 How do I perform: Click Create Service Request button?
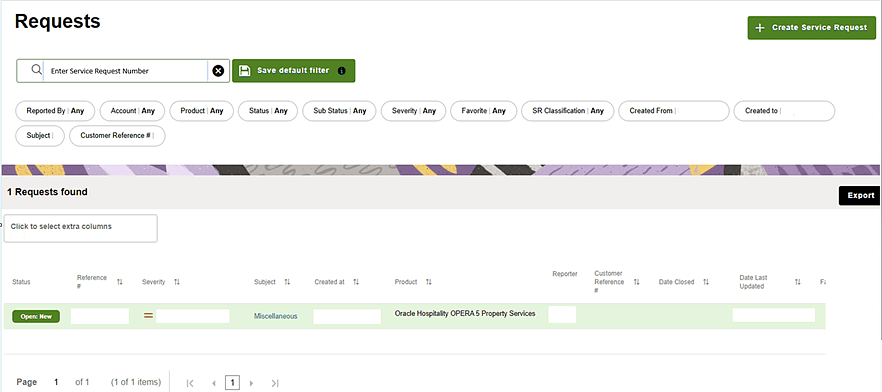812,28
